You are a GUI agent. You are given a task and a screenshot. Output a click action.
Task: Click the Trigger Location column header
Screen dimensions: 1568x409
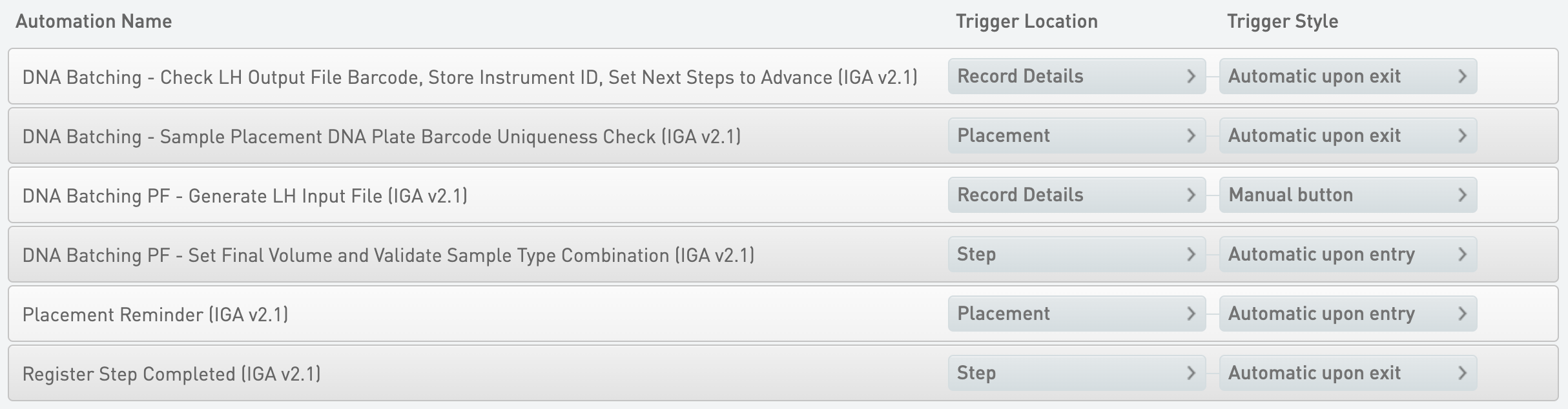(x=1026, y=21)
